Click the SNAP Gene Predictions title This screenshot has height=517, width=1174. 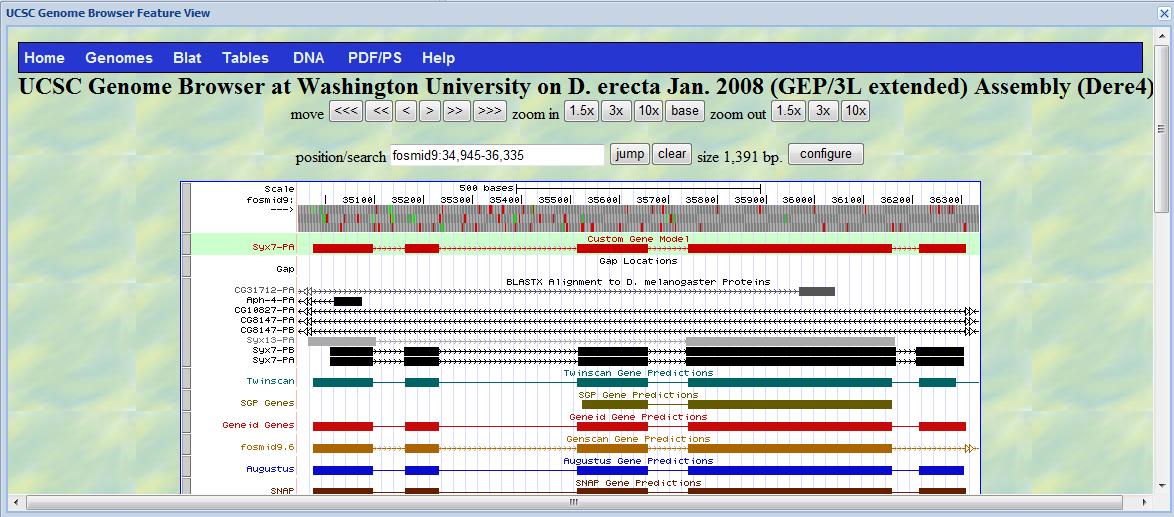tap(639, 483)
